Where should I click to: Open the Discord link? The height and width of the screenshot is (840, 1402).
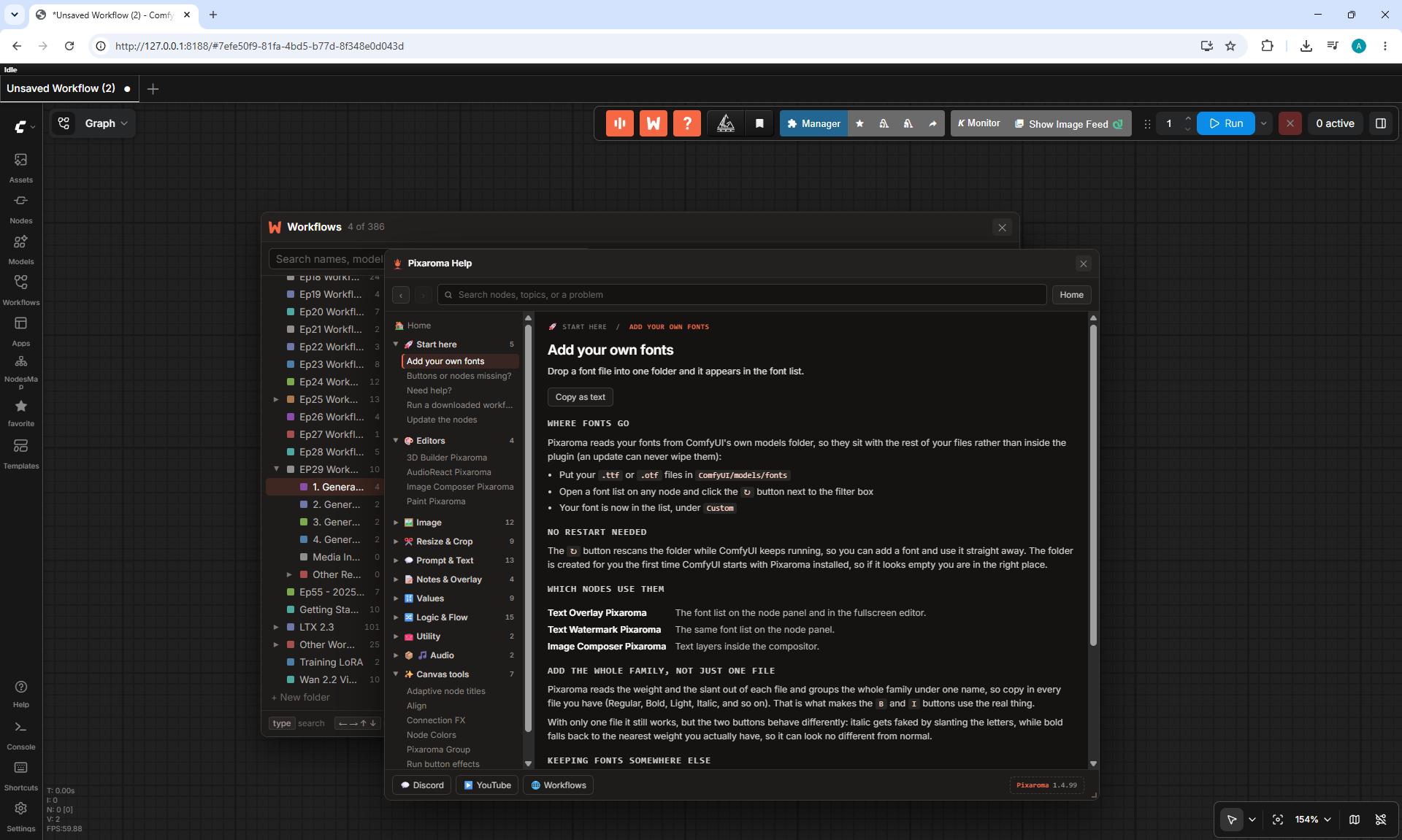coord(421,785)
